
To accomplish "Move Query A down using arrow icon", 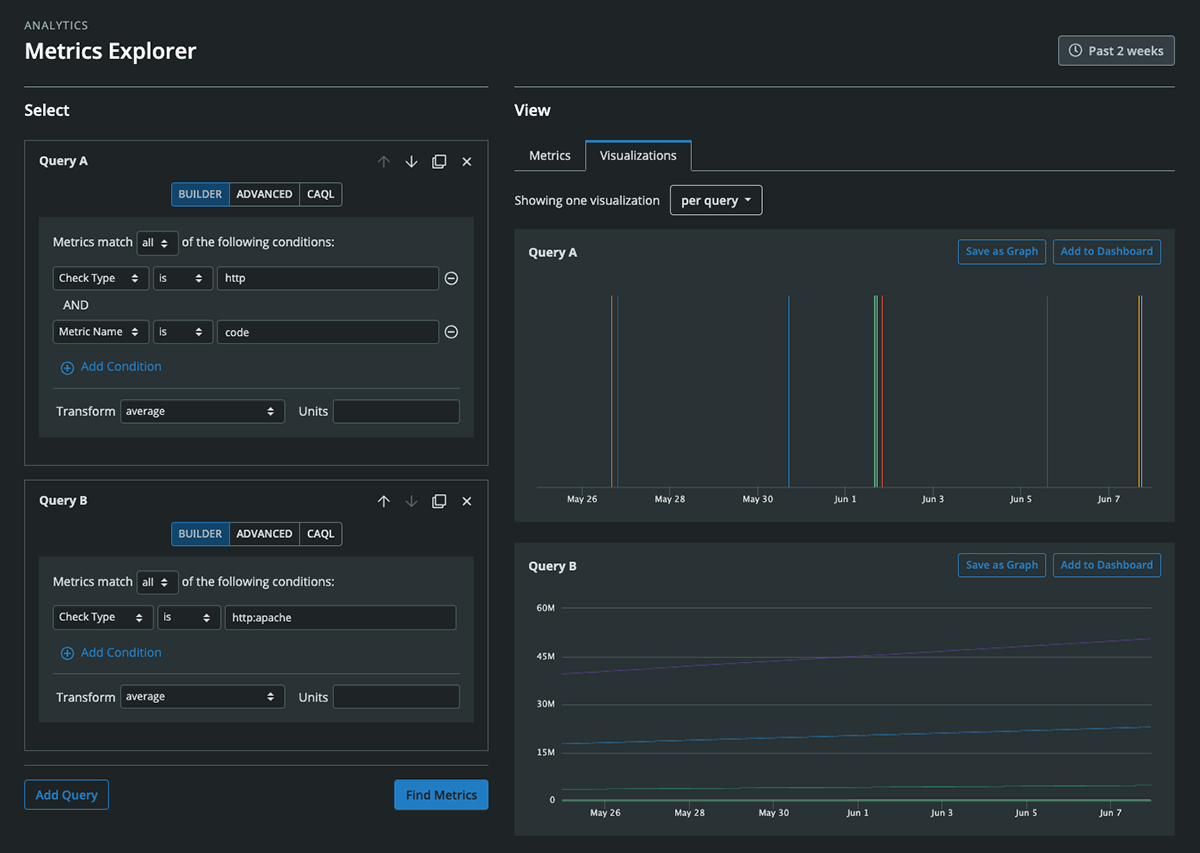I will pos(411,161).
